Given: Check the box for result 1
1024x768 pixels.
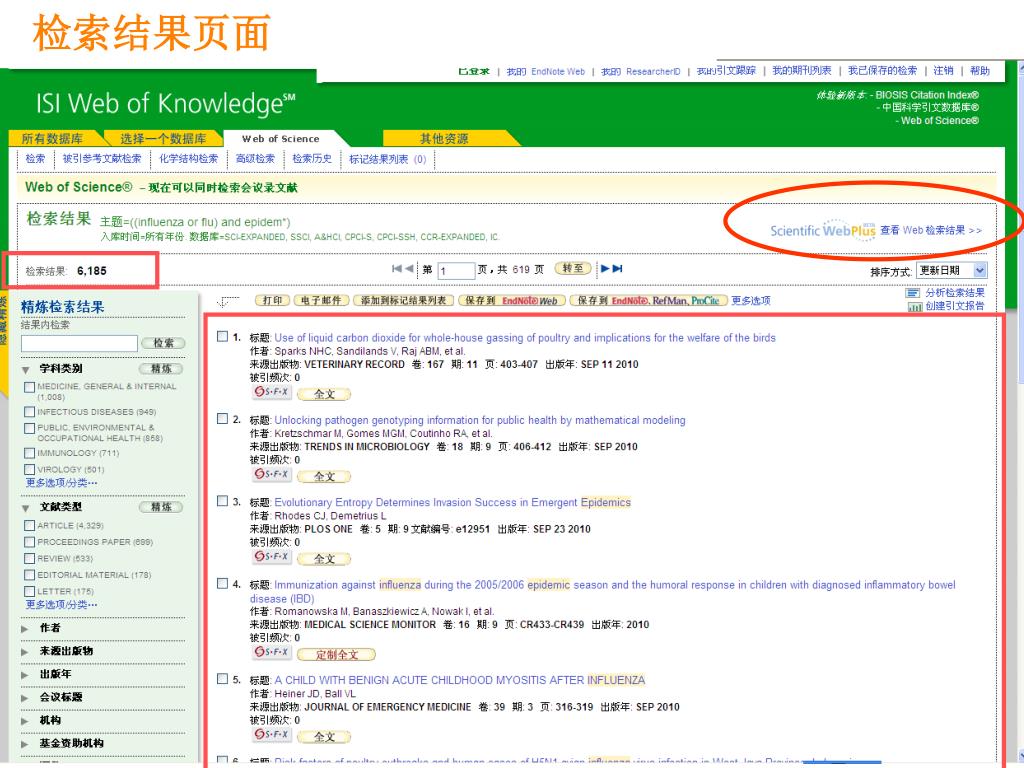Looking at the screenshot, I should 223,336.
